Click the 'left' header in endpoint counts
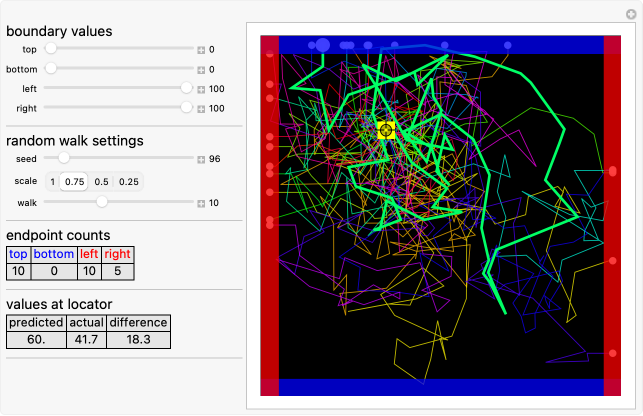643x416 pixels. pos(89,254)
